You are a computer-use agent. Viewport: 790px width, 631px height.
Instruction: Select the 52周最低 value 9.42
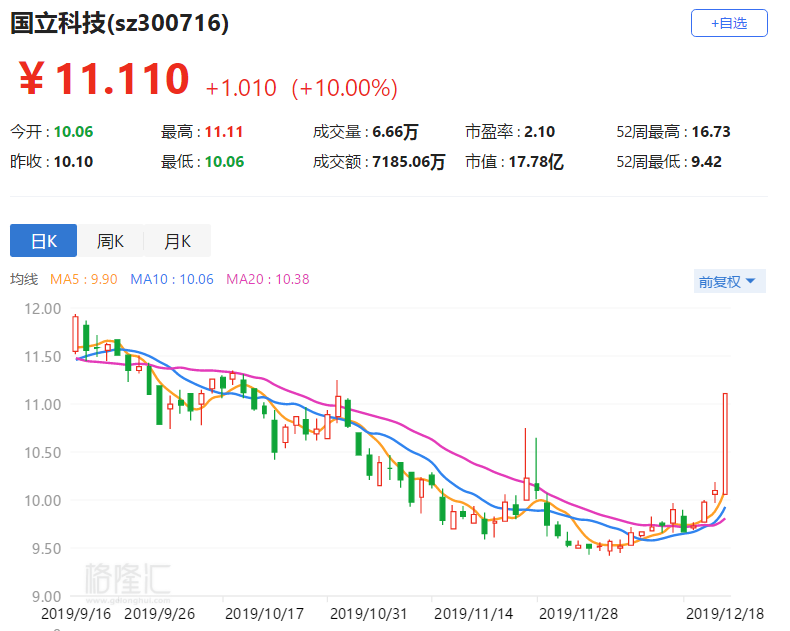706,162
